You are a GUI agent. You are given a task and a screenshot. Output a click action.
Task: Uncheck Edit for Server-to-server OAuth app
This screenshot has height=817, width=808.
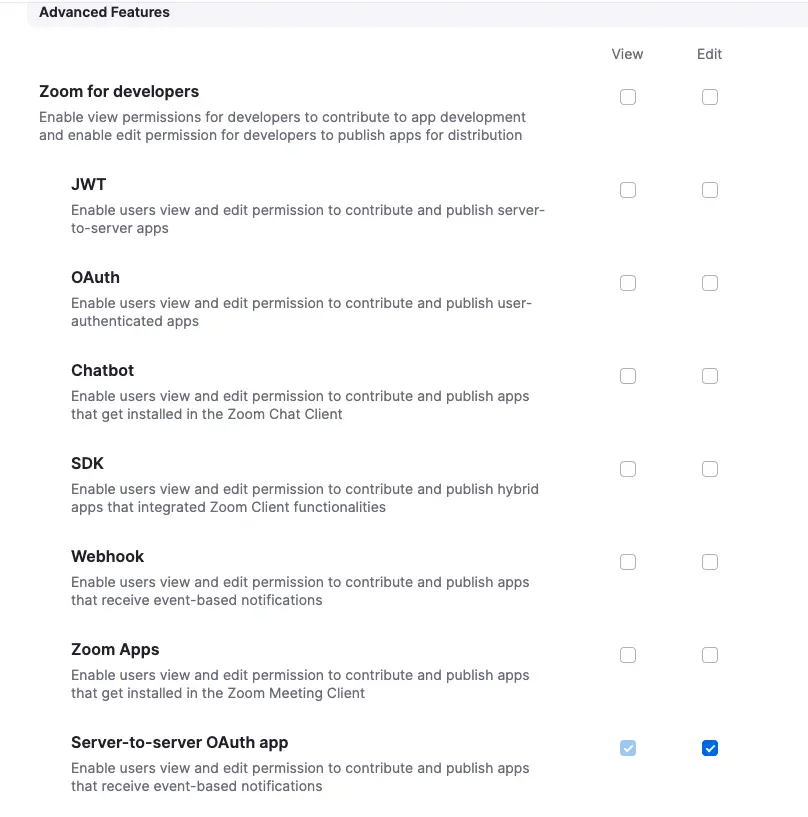coord(710,748)
